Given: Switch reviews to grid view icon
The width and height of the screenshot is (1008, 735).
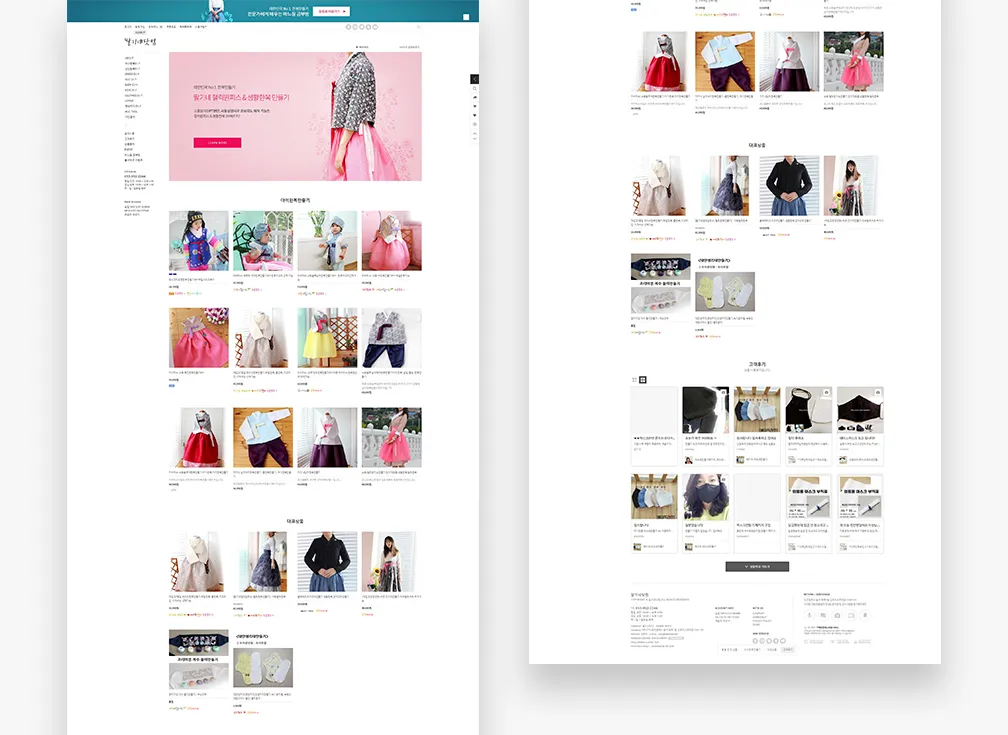Looking at the screenshot, I should [x=643, y=379].
